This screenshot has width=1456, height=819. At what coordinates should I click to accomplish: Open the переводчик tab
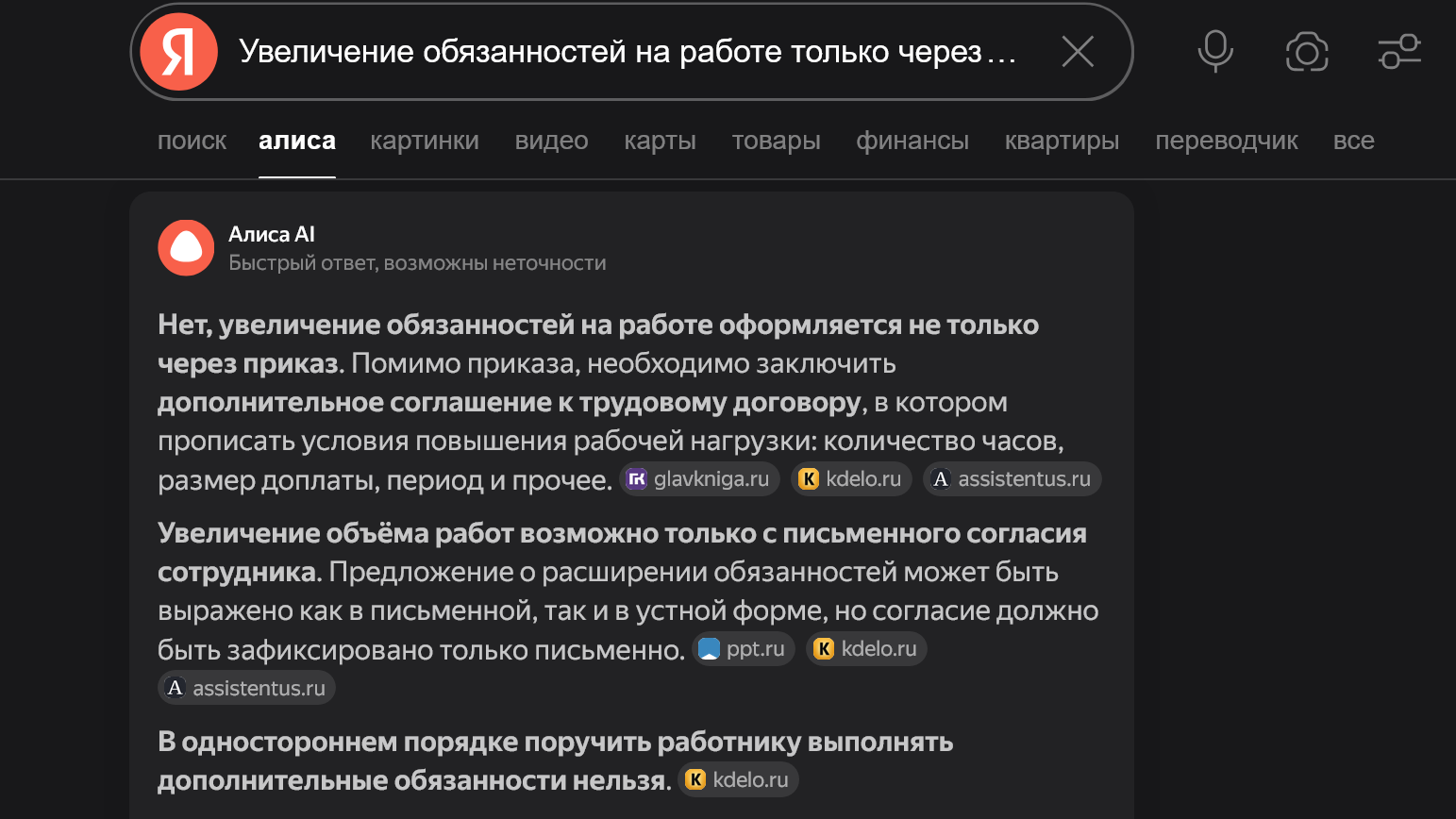(x=1227, y=141)
